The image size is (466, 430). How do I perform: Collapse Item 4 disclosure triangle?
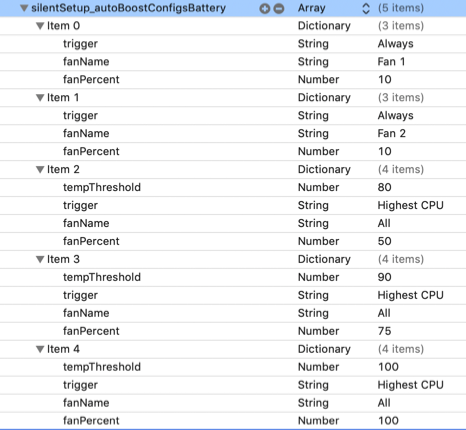click(40, 349)
